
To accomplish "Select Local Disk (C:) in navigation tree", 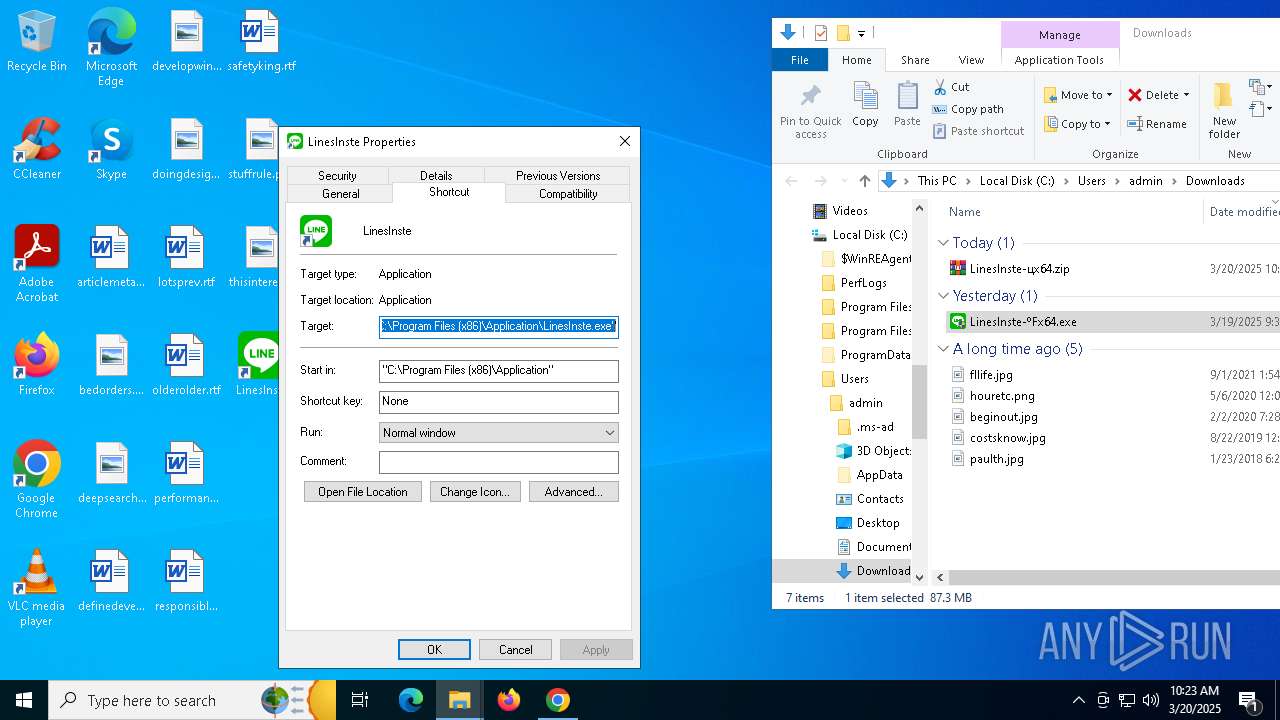I will tap(870, 235).
